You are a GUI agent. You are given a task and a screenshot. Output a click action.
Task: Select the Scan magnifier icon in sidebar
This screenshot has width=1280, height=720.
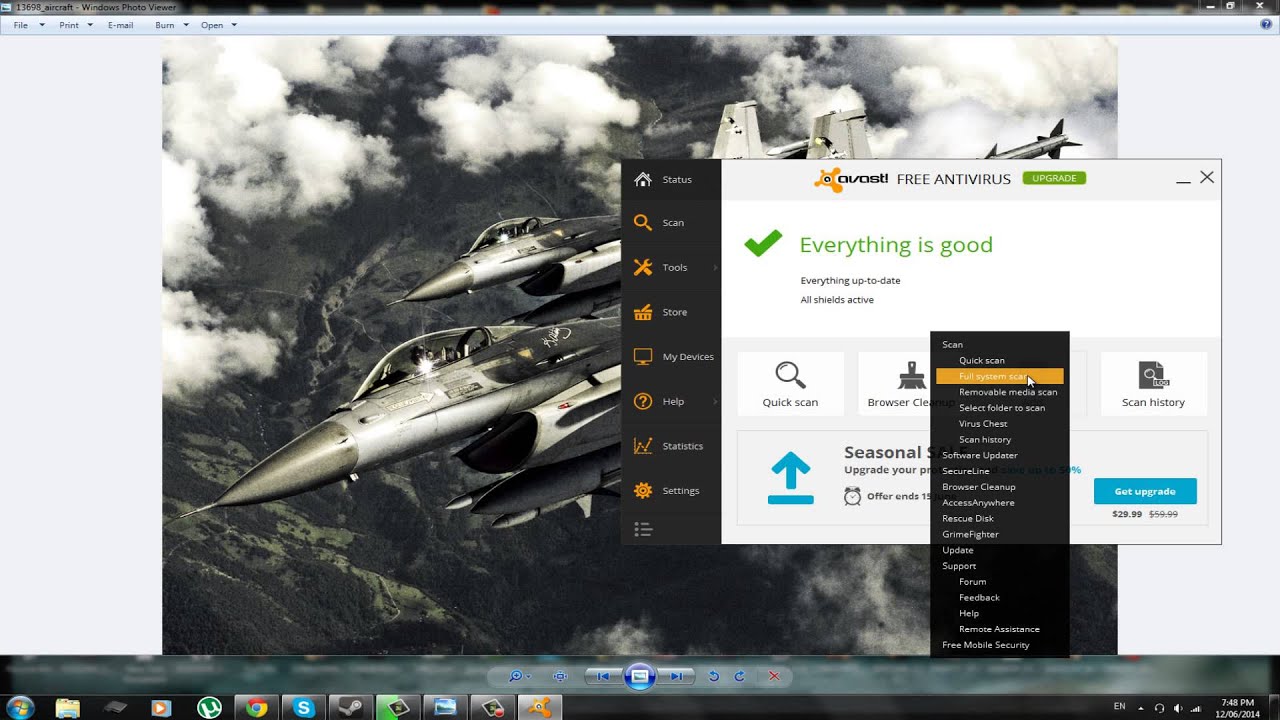[x=643, y=223]
